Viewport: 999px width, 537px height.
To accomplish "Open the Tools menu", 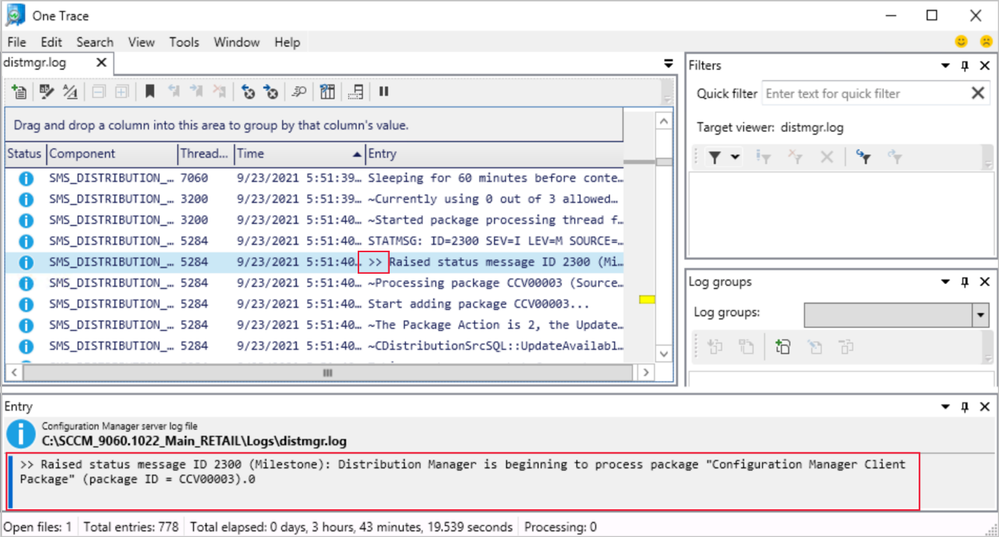I will pyautogui.click(x=184, y=42).
